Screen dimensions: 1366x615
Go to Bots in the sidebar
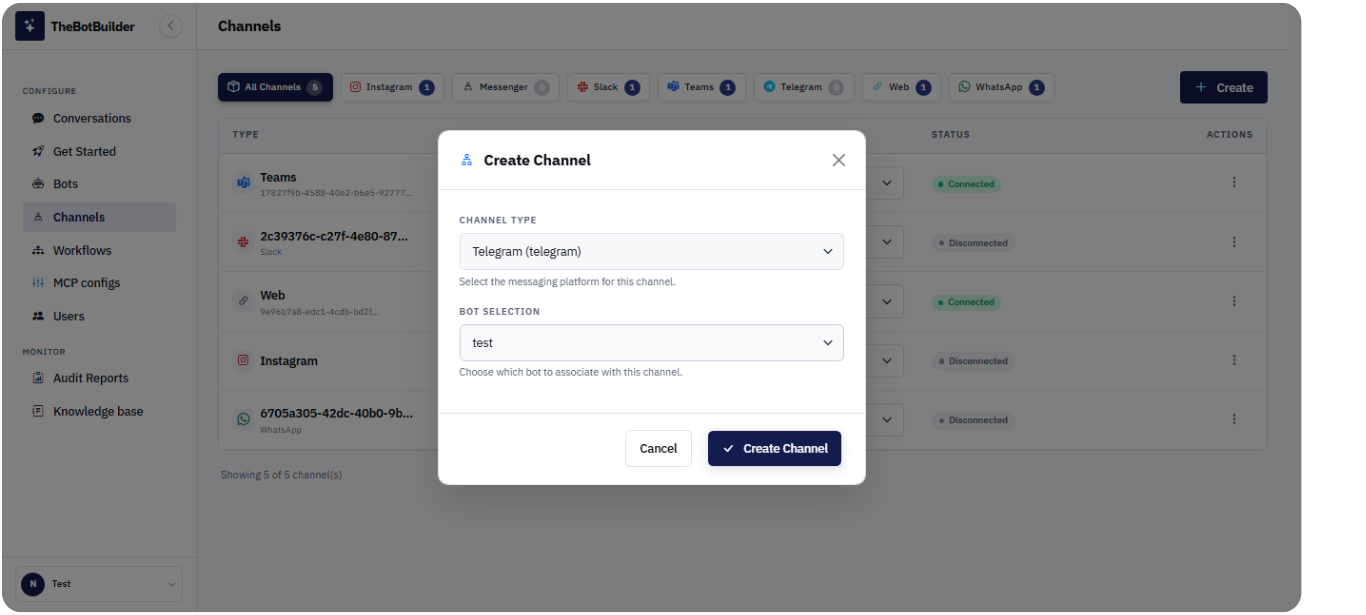pos(99,184)
